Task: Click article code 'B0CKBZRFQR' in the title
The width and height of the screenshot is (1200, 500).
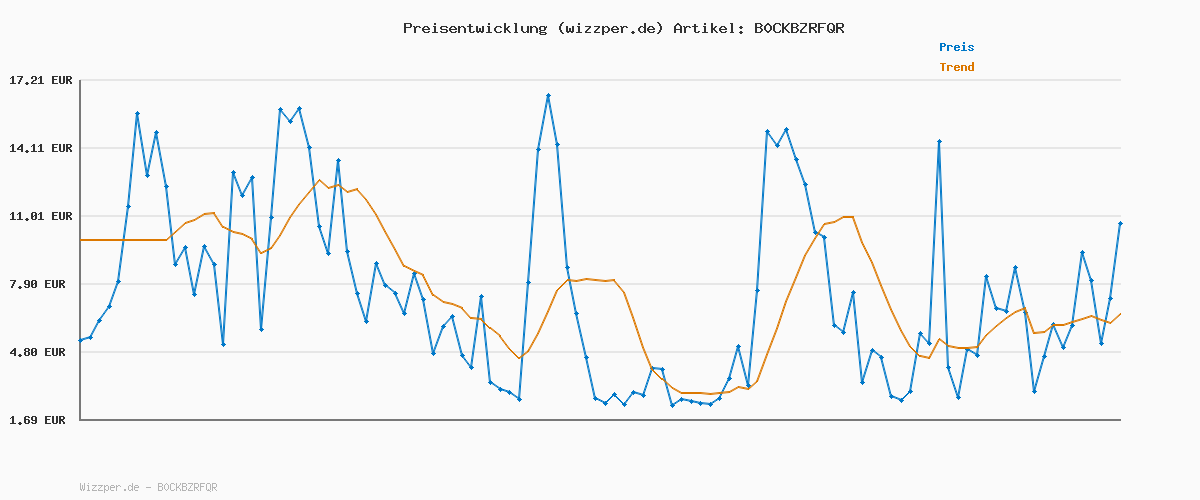Action: (799, 28)
